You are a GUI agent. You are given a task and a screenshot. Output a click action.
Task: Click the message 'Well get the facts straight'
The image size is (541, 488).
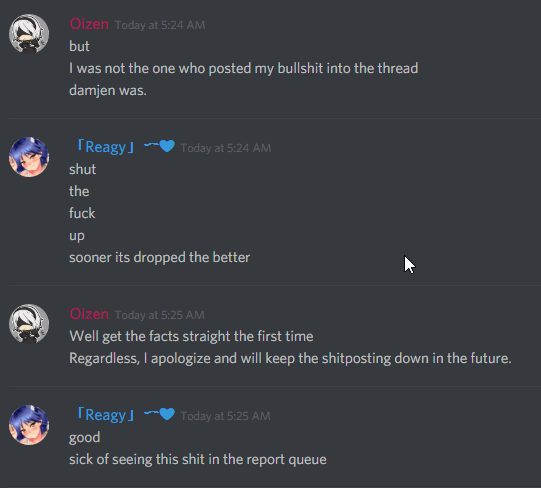click(191, 336)
